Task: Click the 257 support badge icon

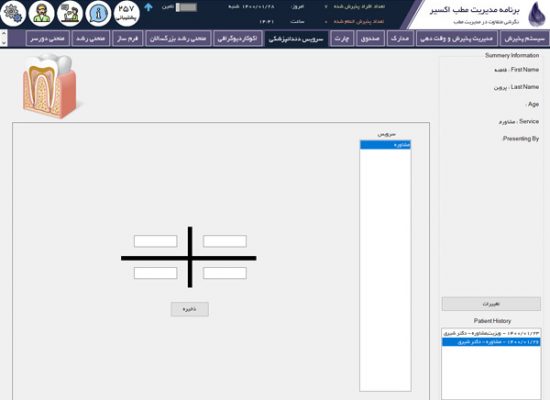Action: pos(127,13)
